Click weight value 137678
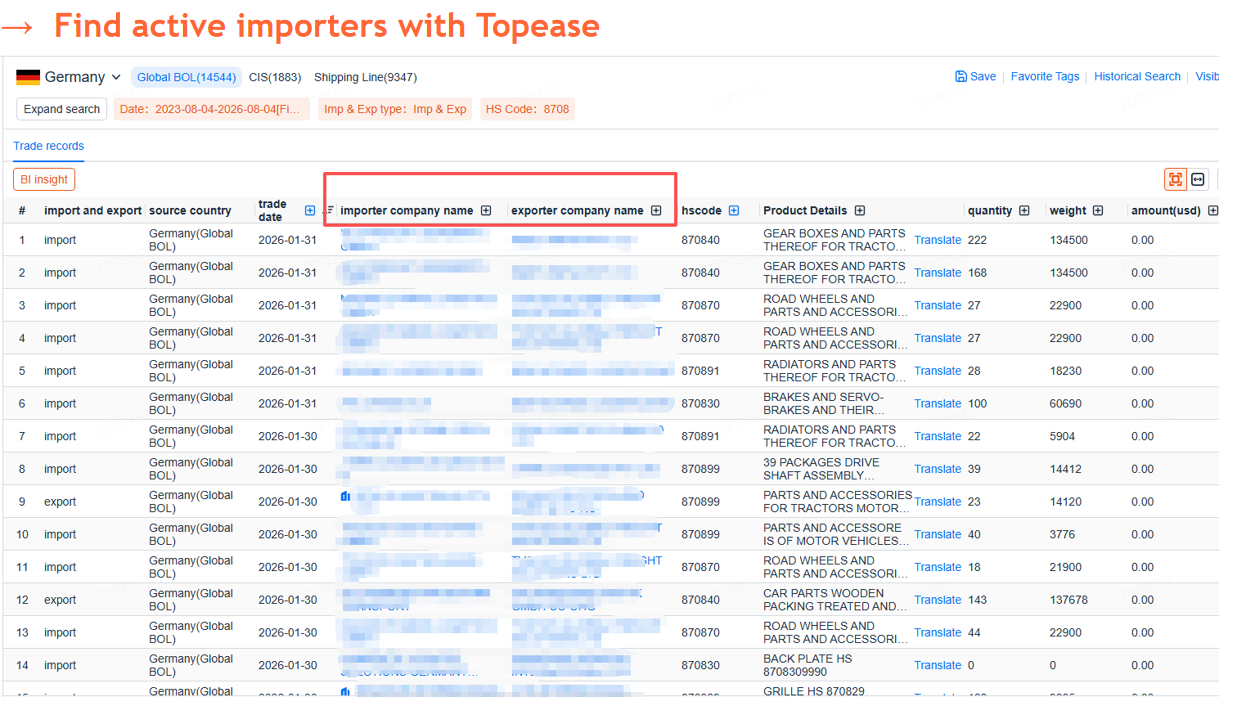 [1069, 600]
